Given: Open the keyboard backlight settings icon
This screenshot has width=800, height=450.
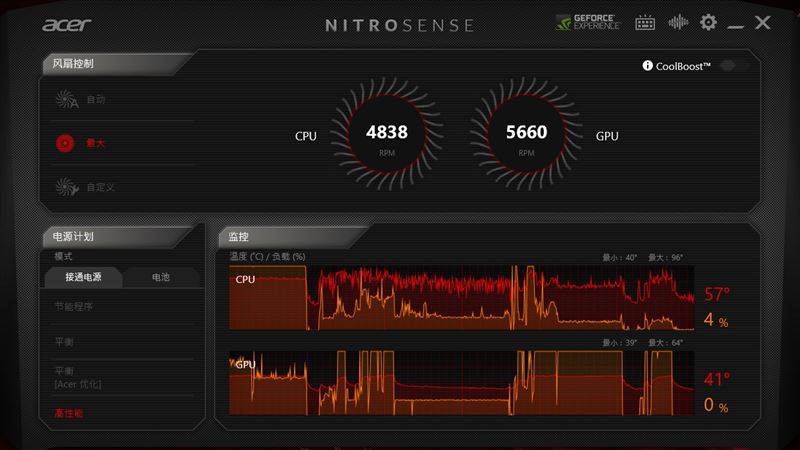Looking at the screenshot, I should [645, 22].
